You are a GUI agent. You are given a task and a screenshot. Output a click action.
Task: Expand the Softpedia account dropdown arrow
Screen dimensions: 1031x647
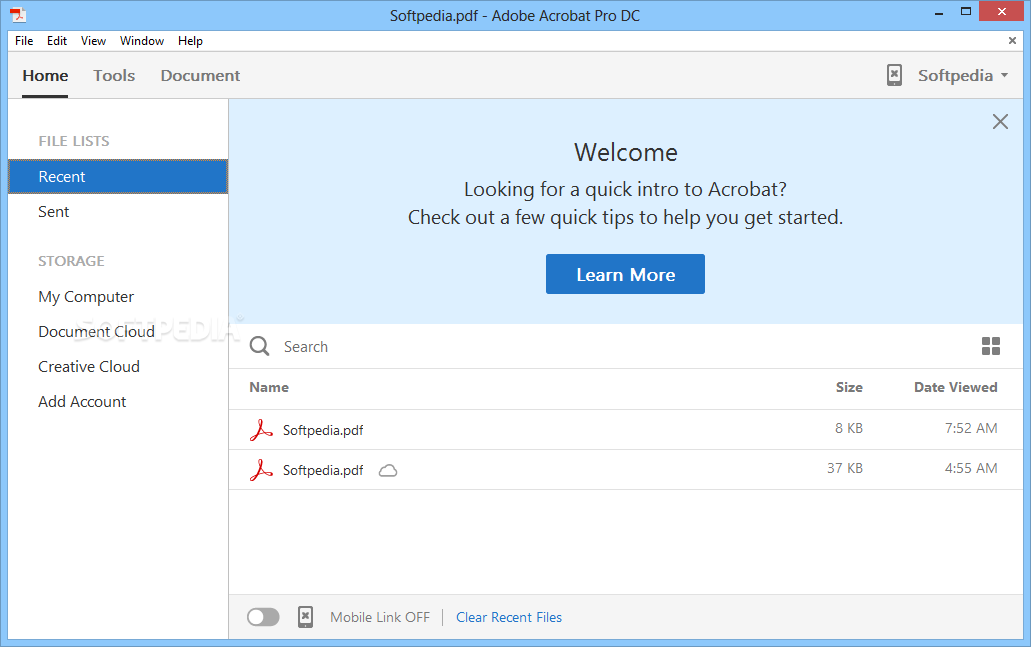click(x=1004, y=76)
